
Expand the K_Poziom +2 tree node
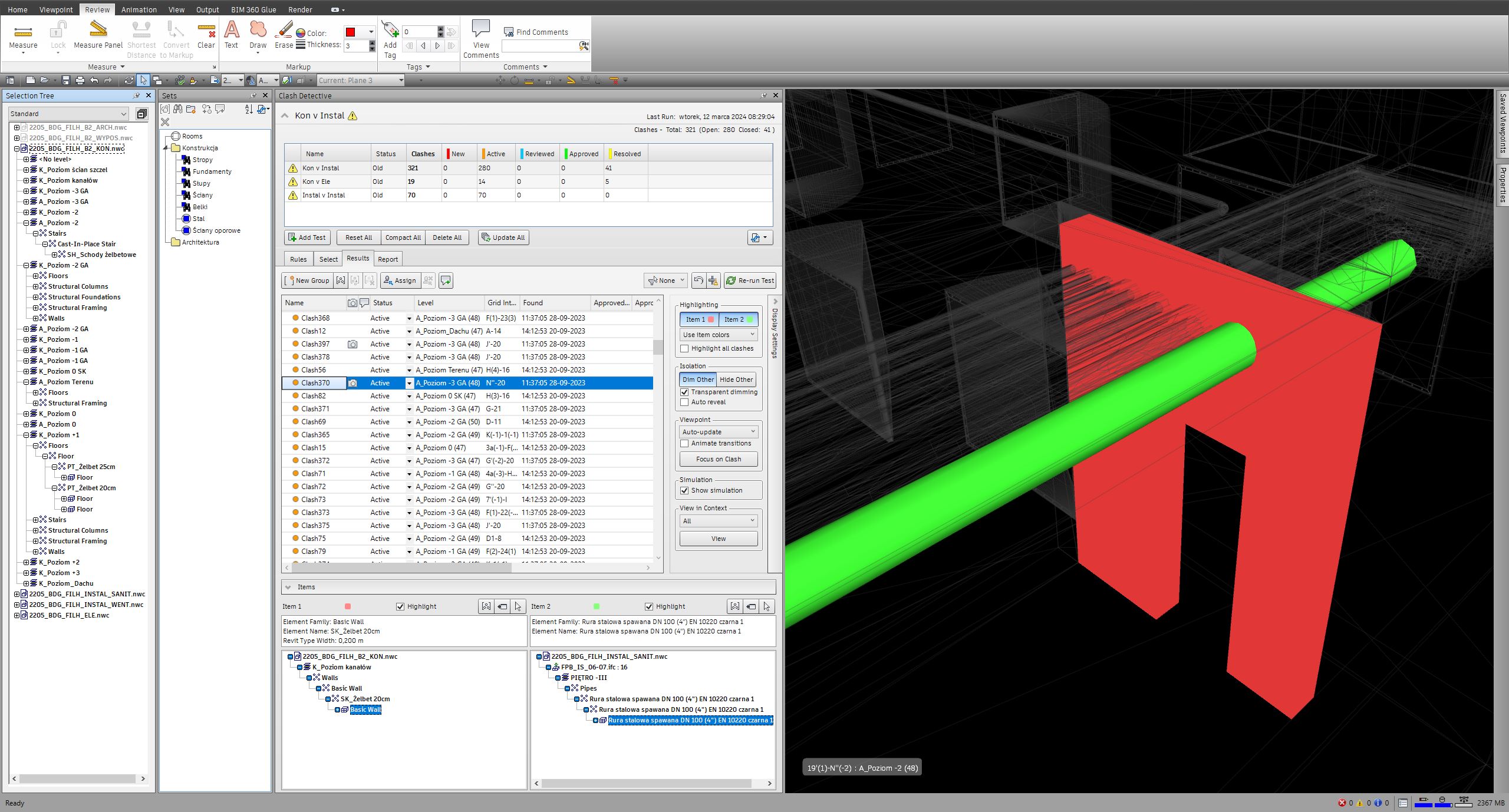[26, 562]
